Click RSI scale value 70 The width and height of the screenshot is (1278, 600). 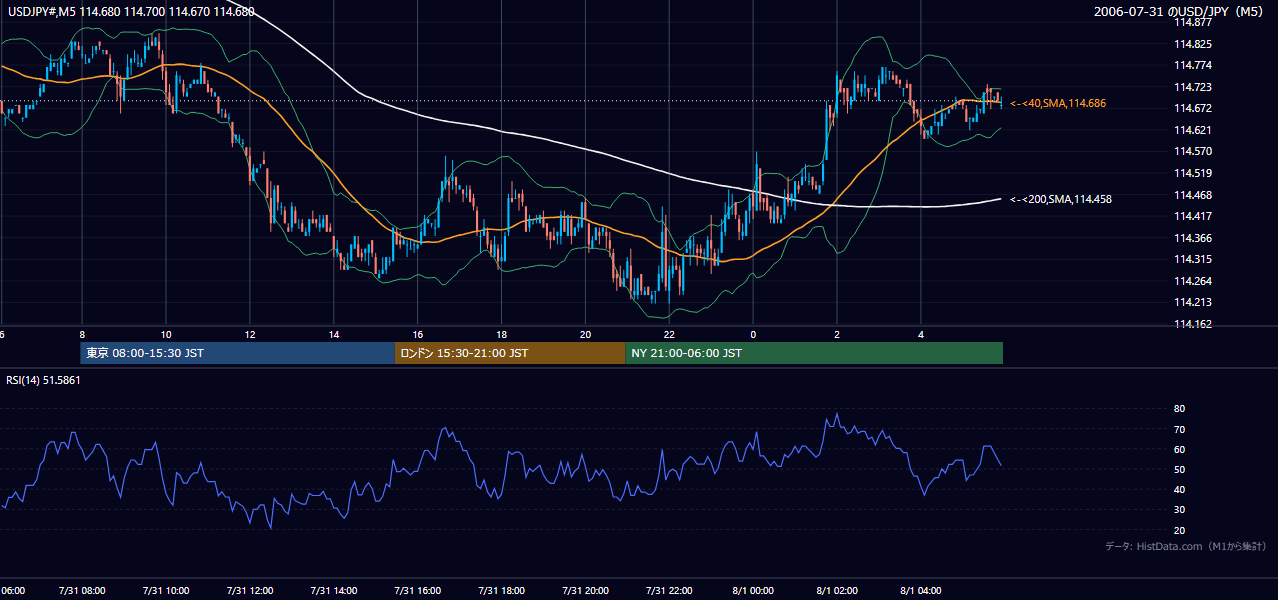pos(1179,429)
